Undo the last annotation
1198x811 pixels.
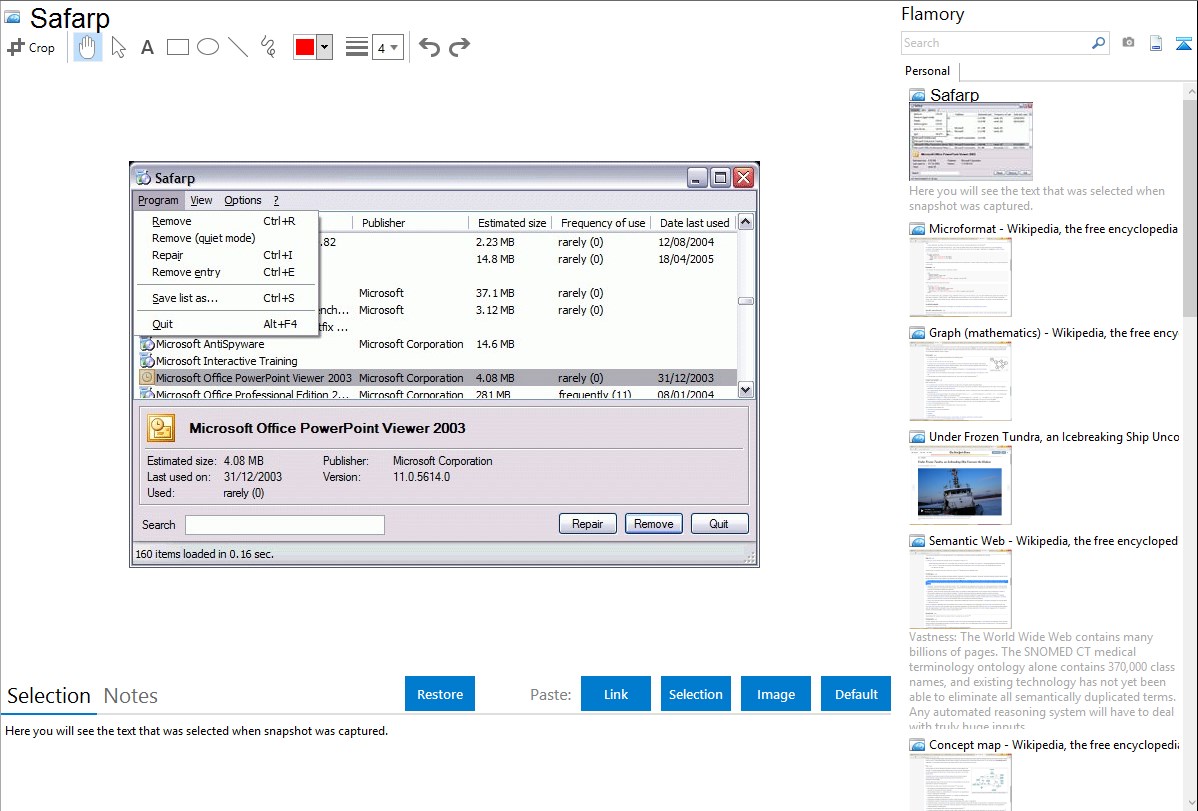point(429,47)
